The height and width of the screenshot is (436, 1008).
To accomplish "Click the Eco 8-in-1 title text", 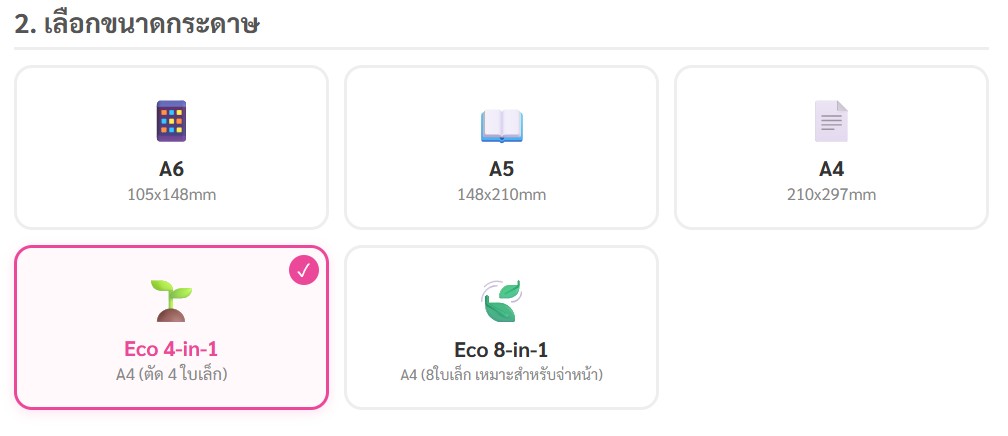I will pos(501,349).
